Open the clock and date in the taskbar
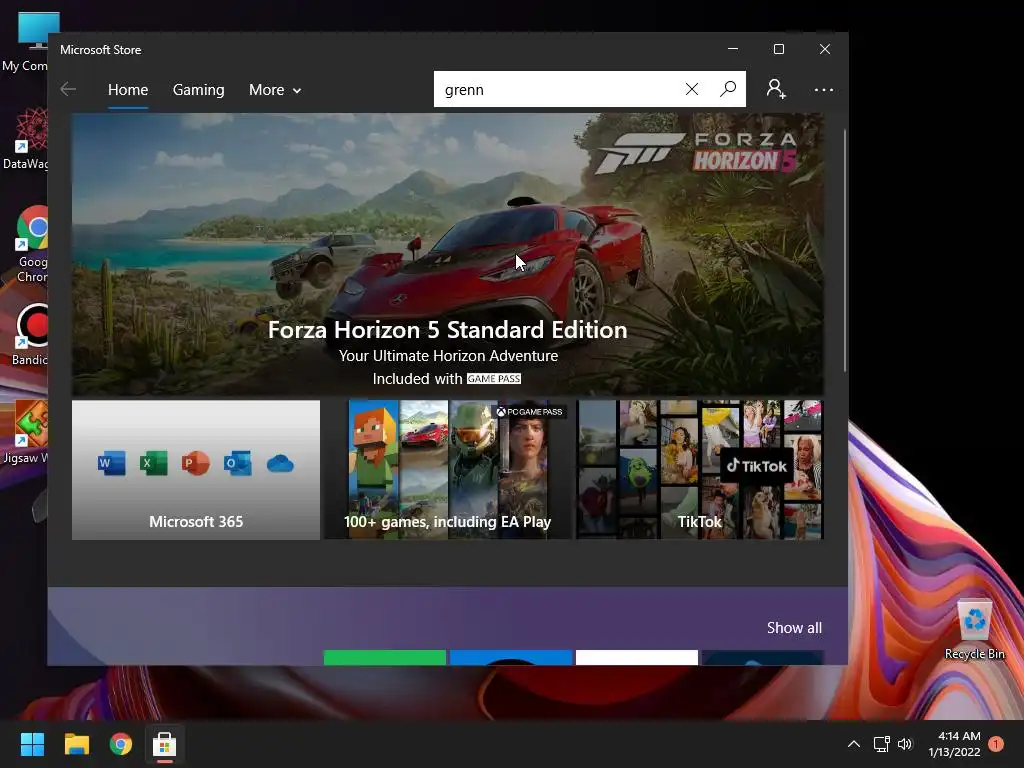Viewport: 1024px width, 768px height. [x=954, y=744]
